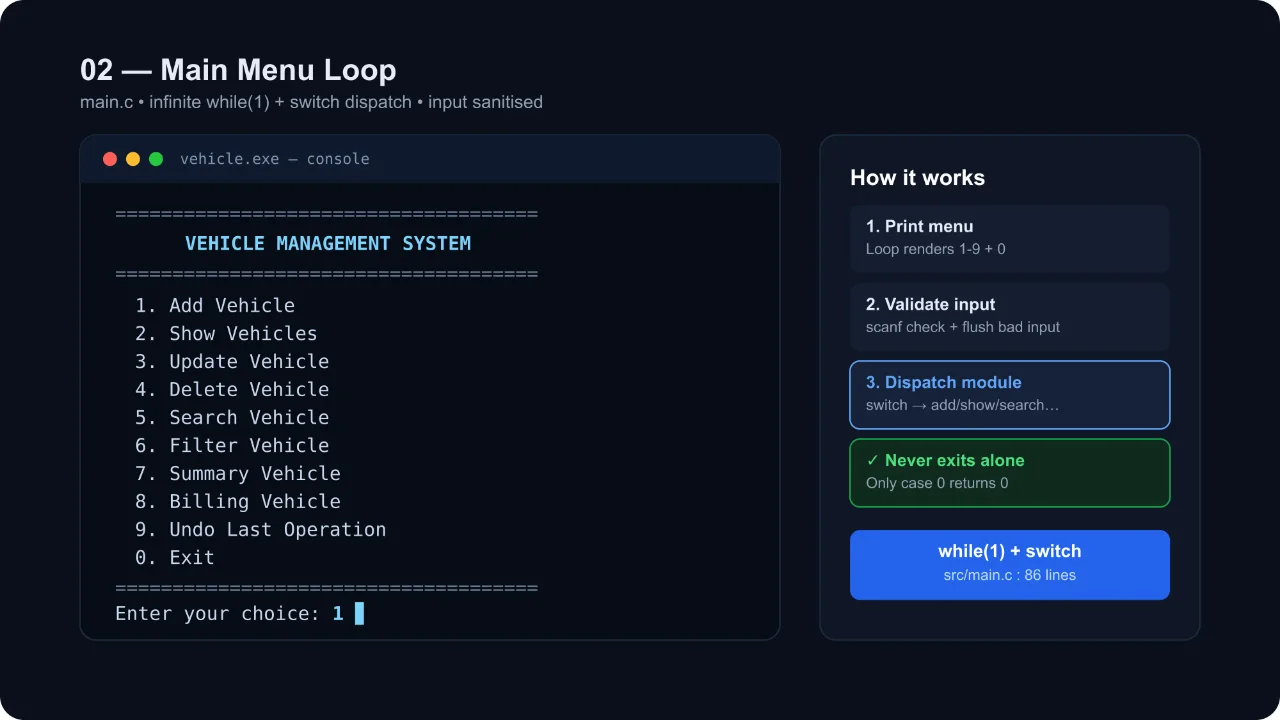Click '9. Undo Last Operation' line
The image size is (1280, 720).
pos(260,529)
